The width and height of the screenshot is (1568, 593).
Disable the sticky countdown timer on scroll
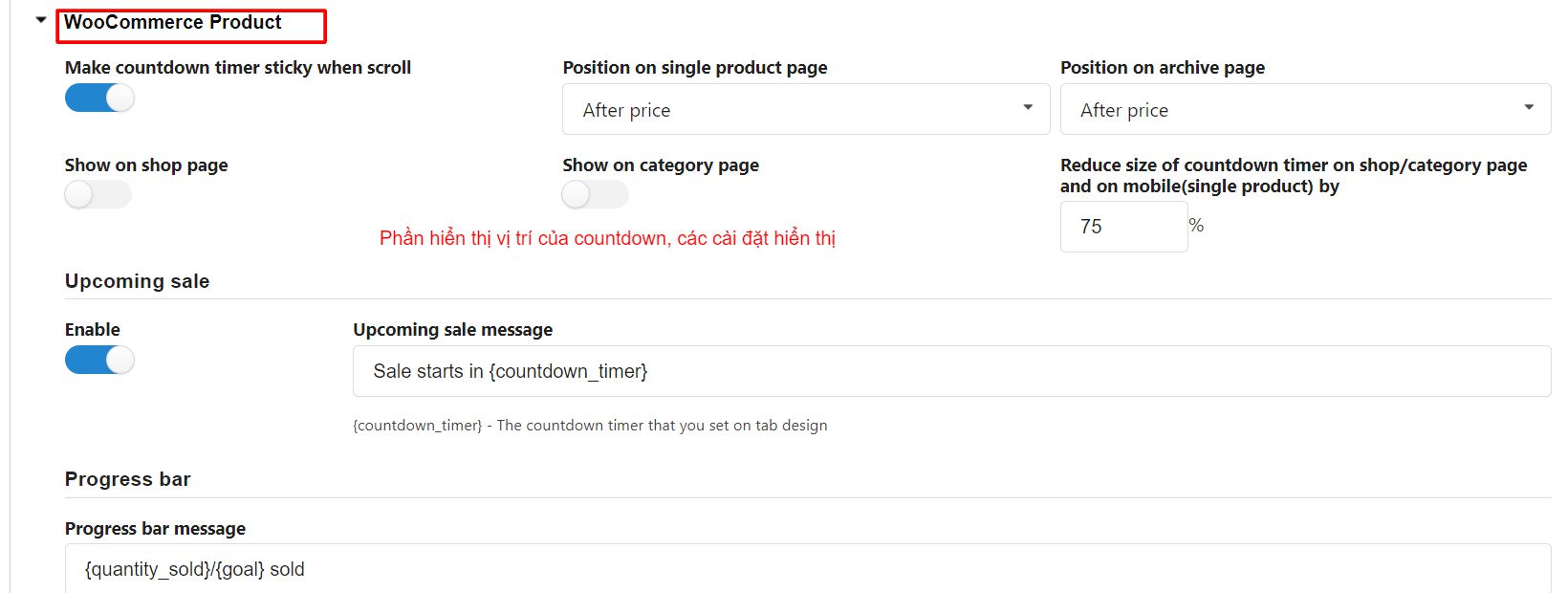(x=98, y=97)
